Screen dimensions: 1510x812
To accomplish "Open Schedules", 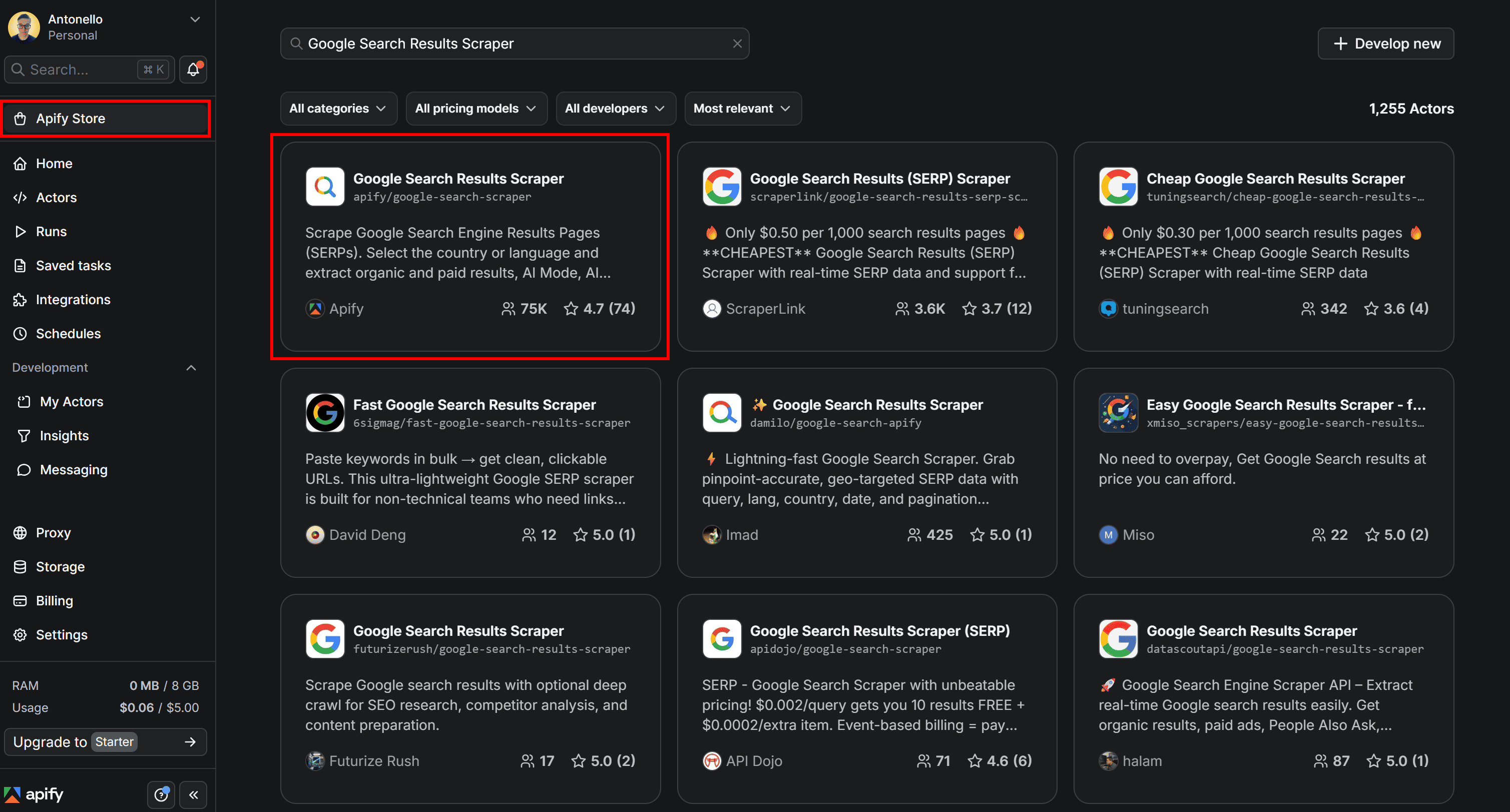I will point(69,333).
